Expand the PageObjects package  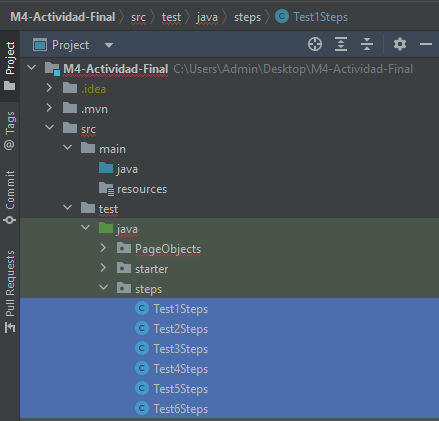point(103,248)
